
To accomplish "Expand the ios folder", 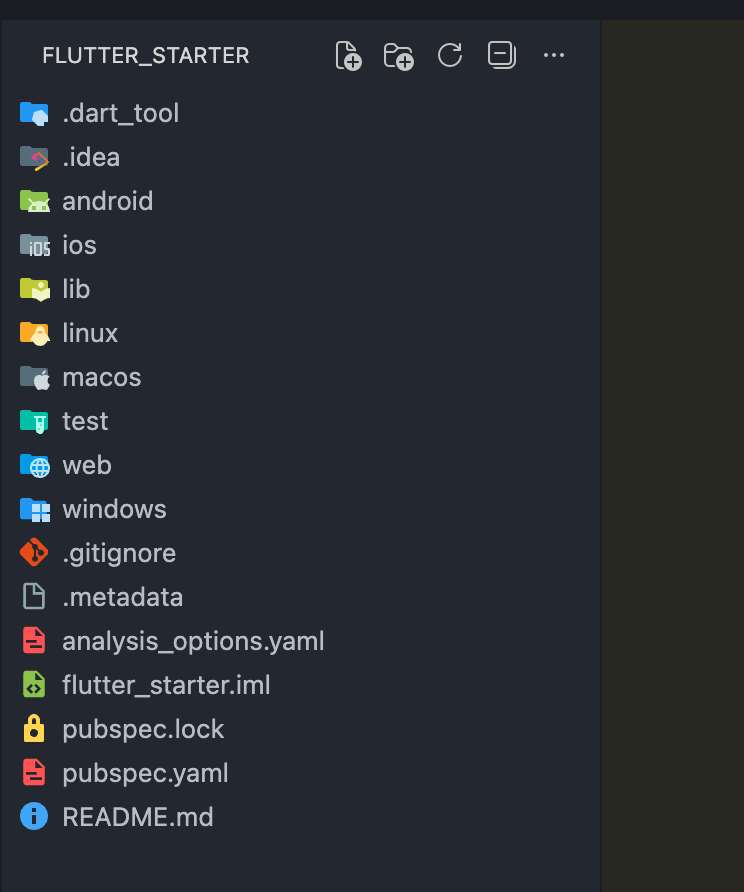I will click(79, 245).
